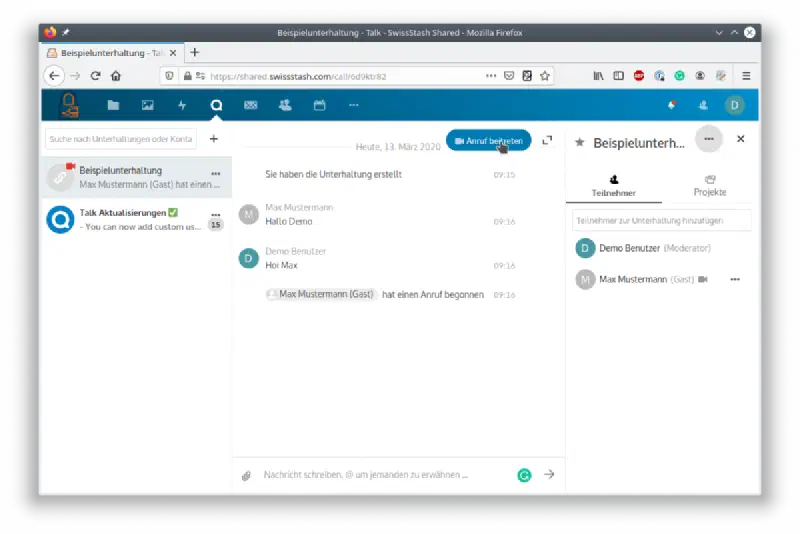The height and width of the screenshot is (534, 800).
Task: Open page actions ellipsis in URL bar
Action: (491, 75)
